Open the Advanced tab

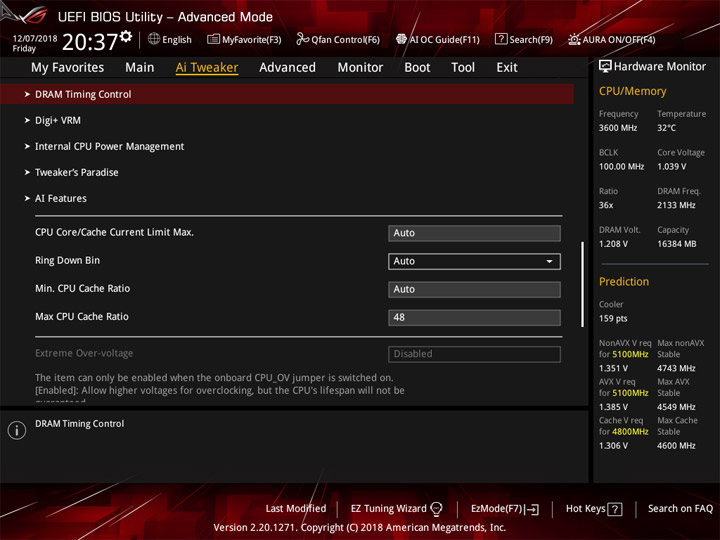pos(287,68)
